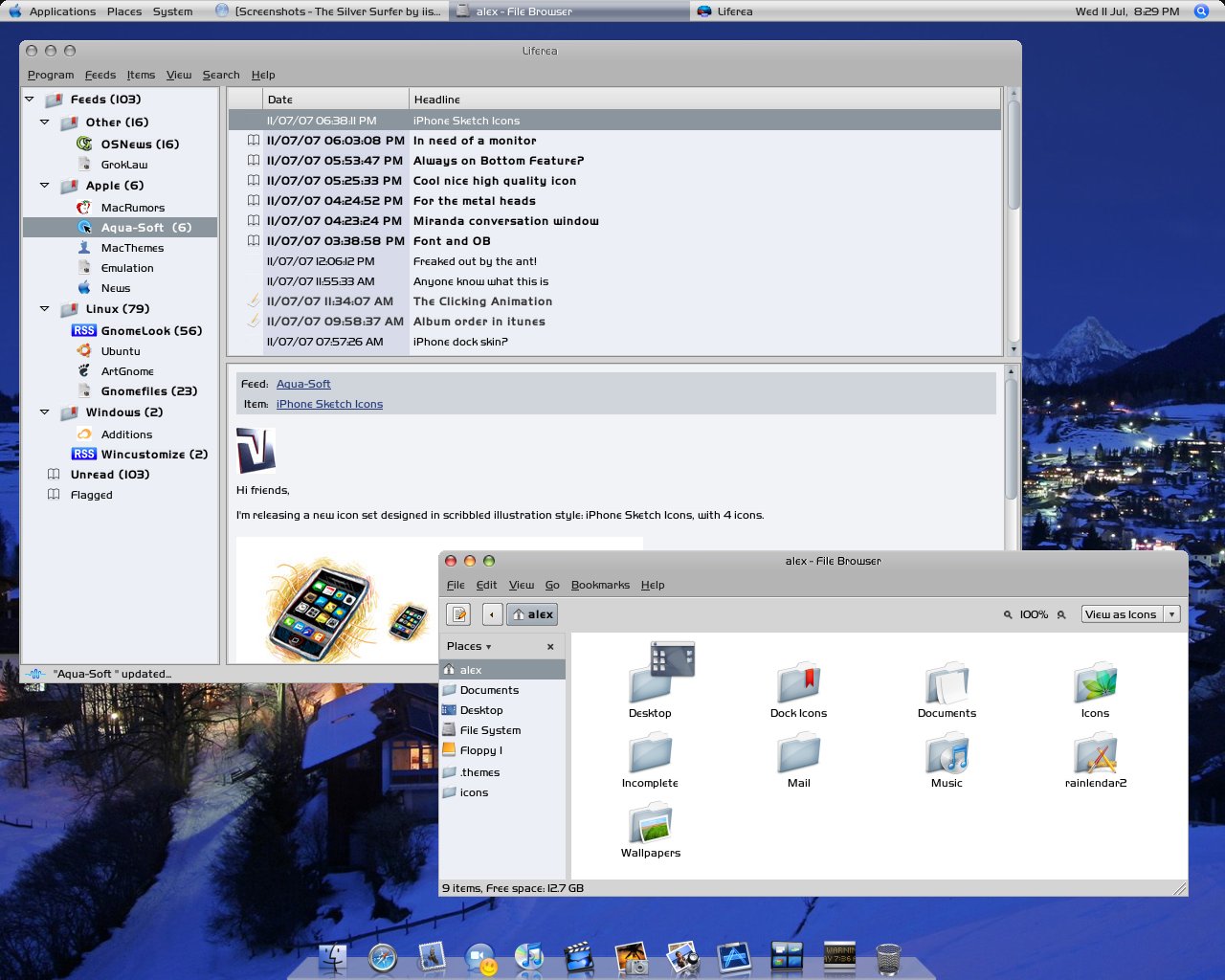Open the Ubuntu feed
This screenshot has height=980, width=1225.
pos(121,351)
